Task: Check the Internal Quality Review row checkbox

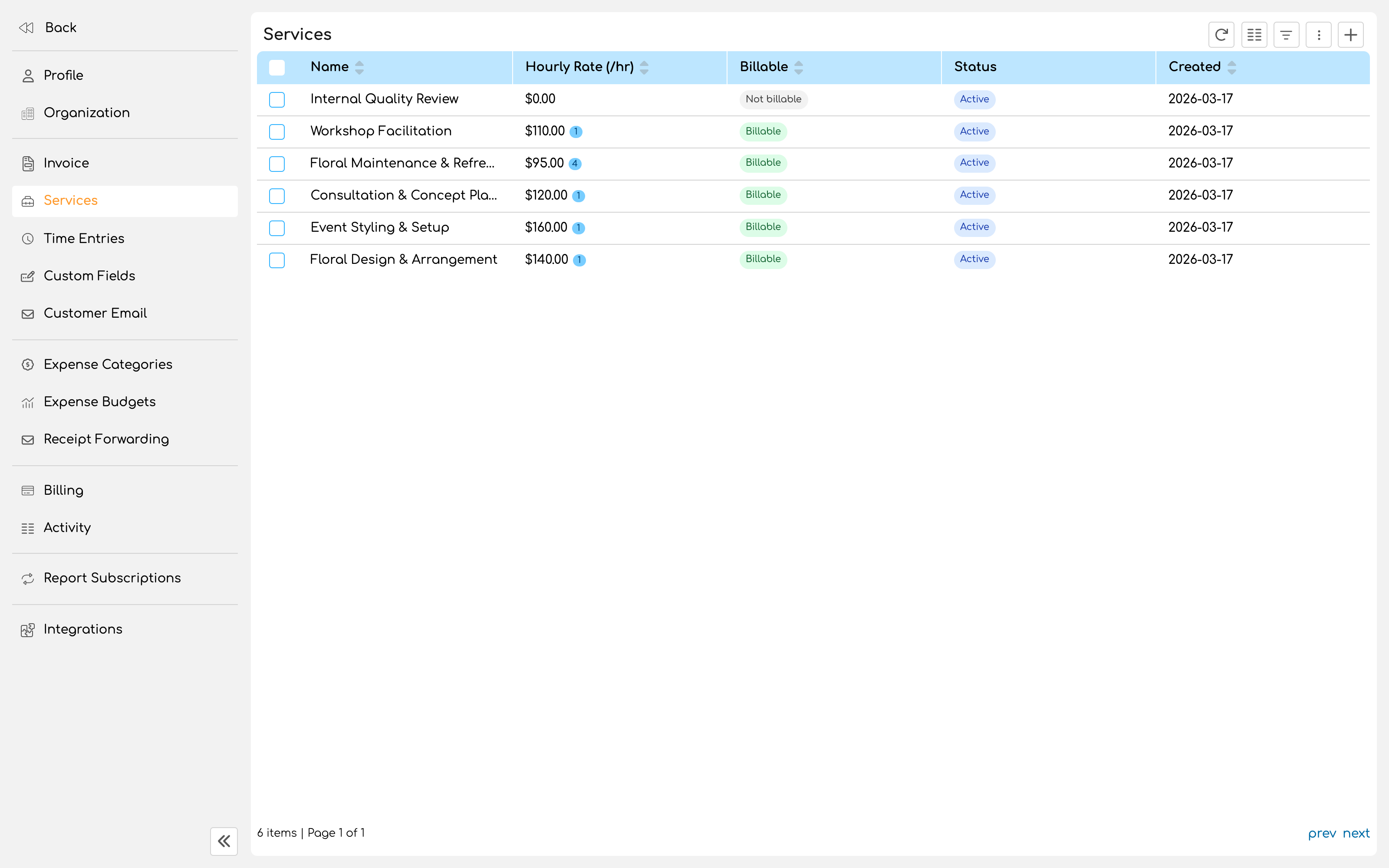Action: 276,99
